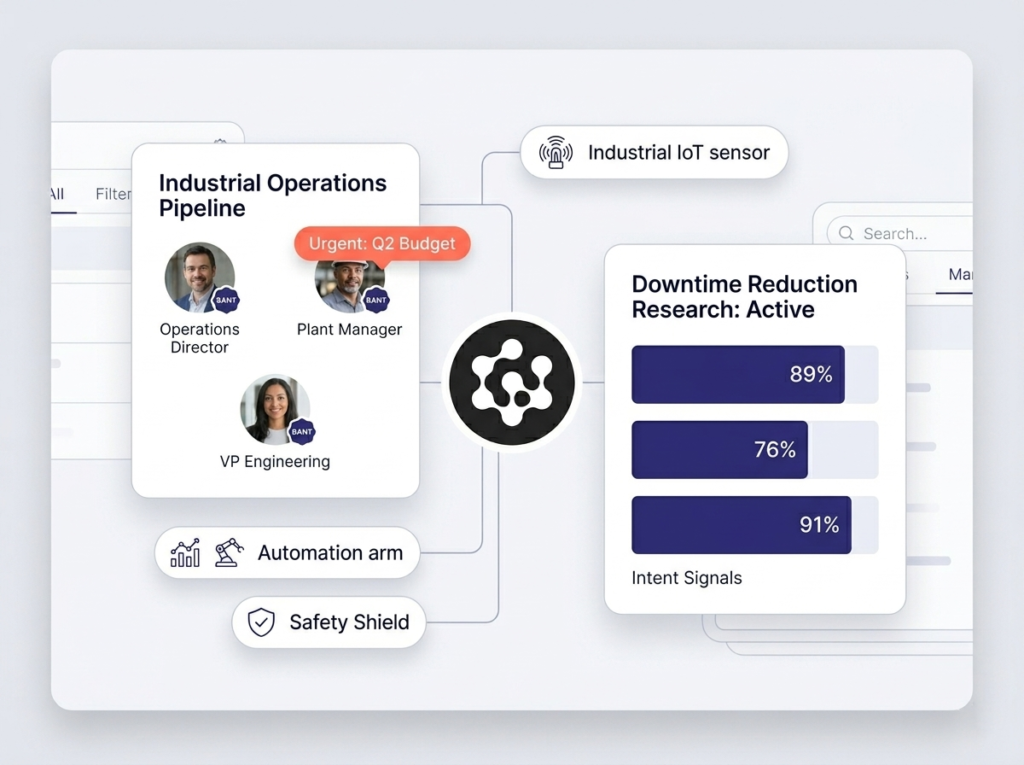
Task: Click the central black hub logo
Action: click(x=512, y=383)
